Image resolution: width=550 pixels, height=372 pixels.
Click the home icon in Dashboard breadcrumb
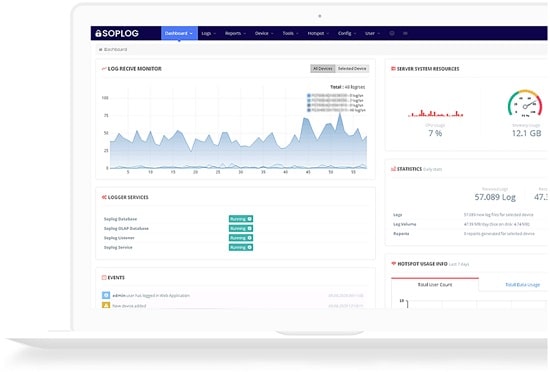coord(101,50)
